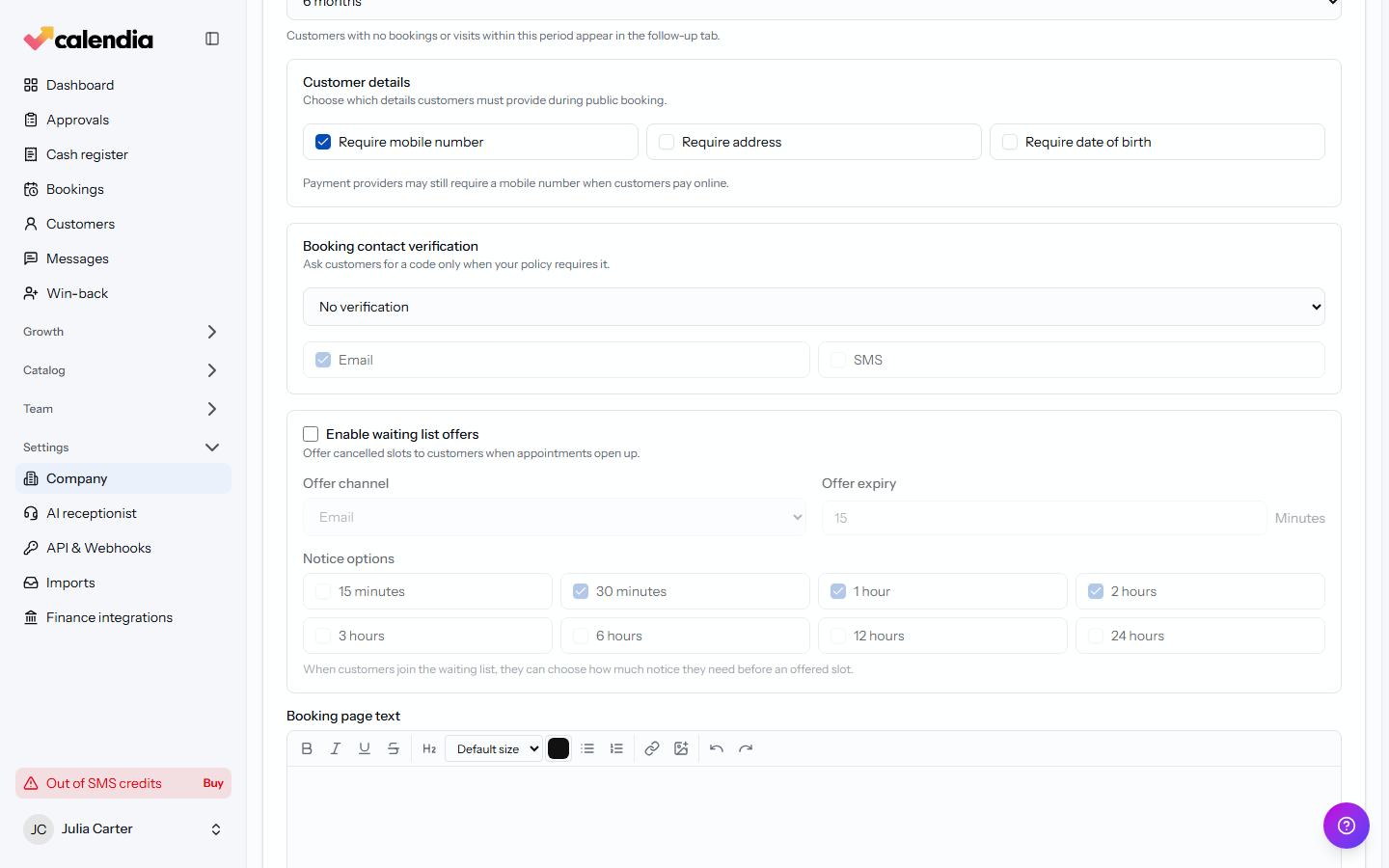Screen dimensions: 1389x868
Task: Open the Dashboard icon in sidebar
Action: (x=31, y=85)
